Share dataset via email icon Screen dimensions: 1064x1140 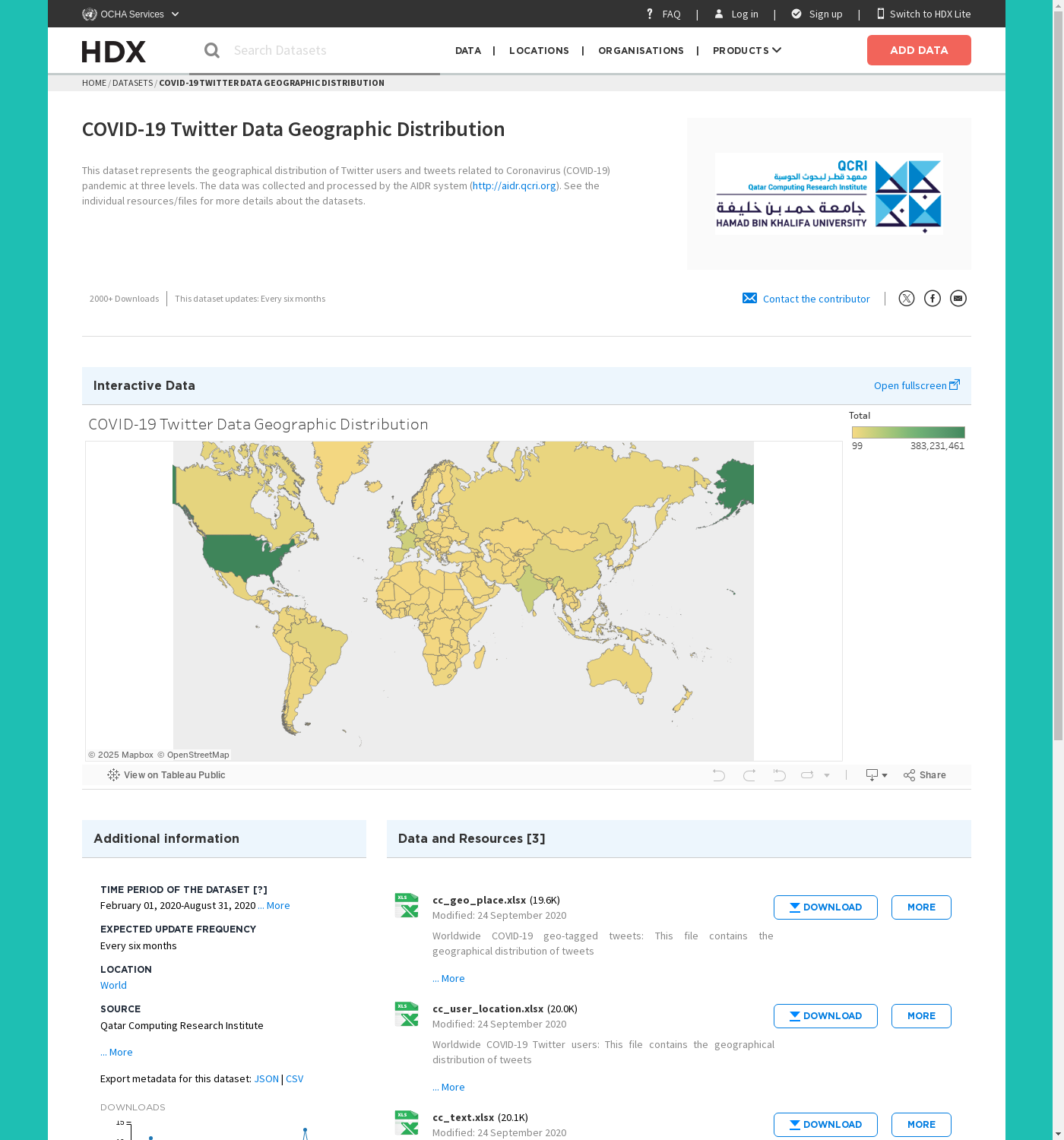tap(958, 299)
